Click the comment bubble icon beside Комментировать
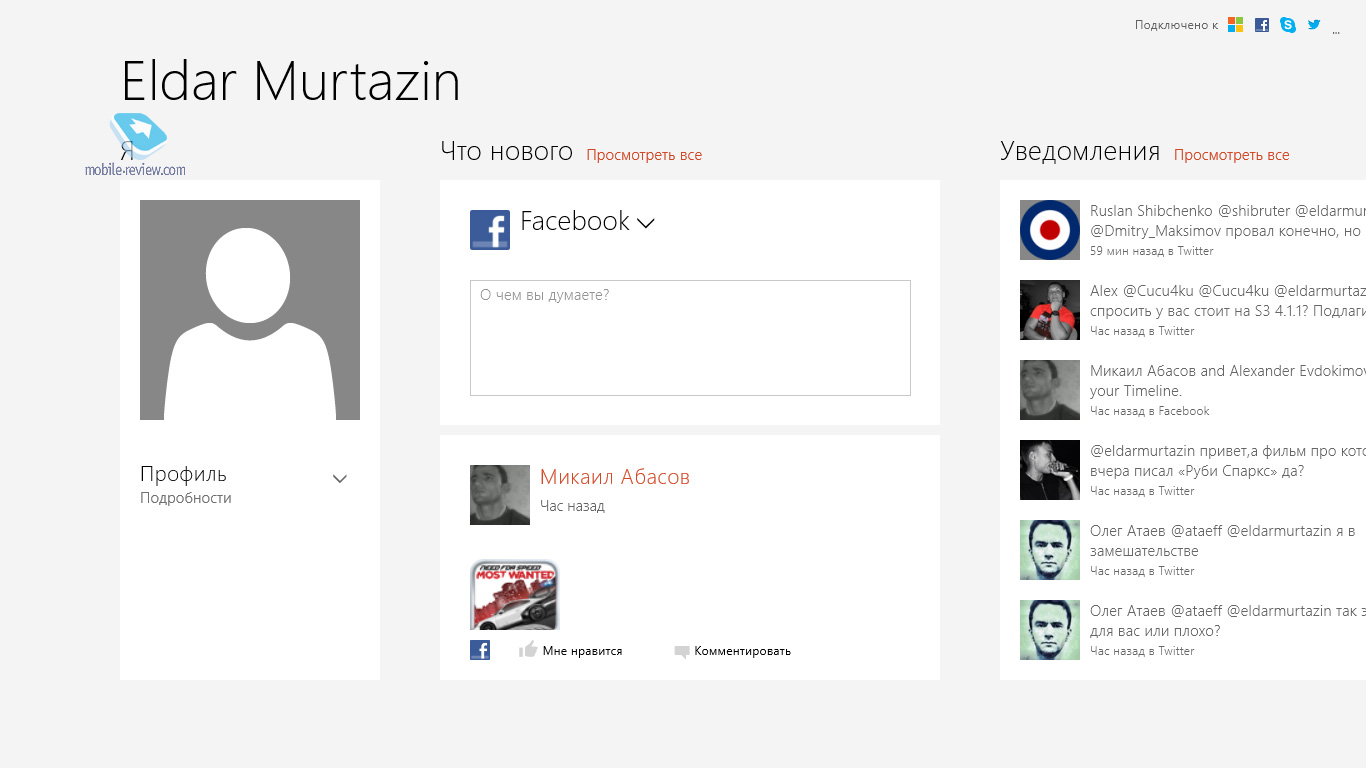 682,651
